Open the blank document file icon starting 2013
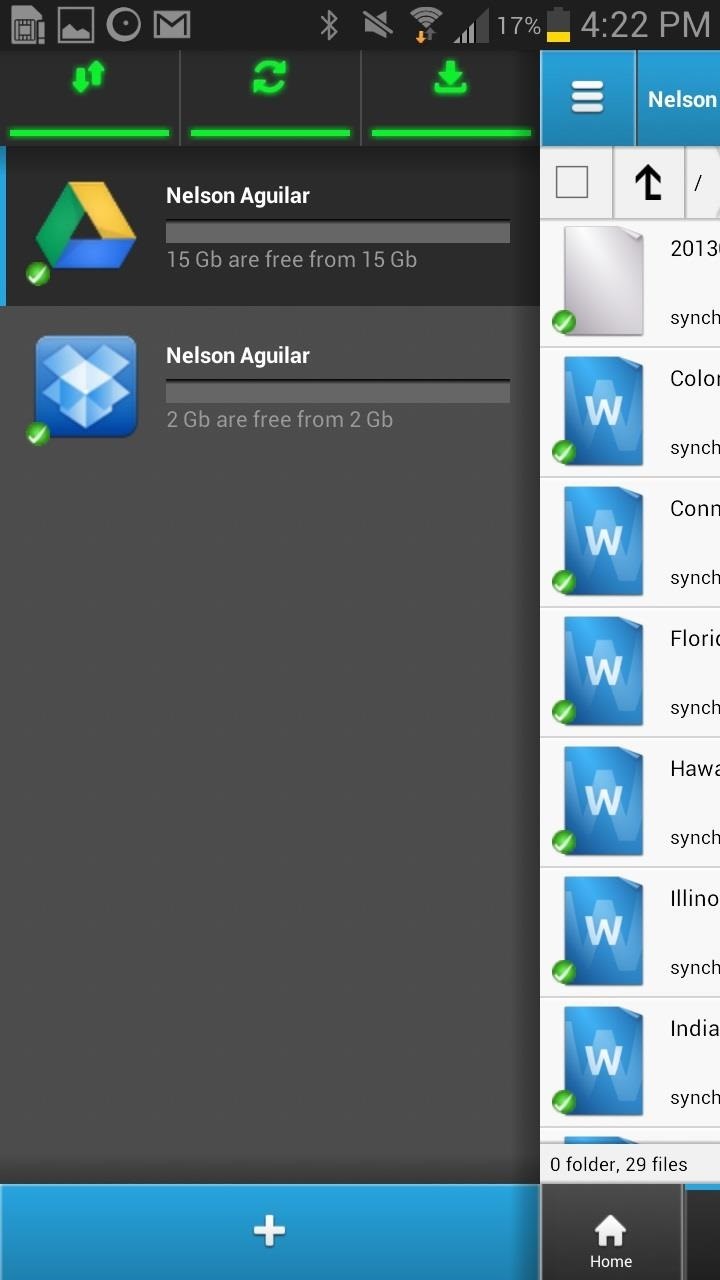 click(603, 280)
